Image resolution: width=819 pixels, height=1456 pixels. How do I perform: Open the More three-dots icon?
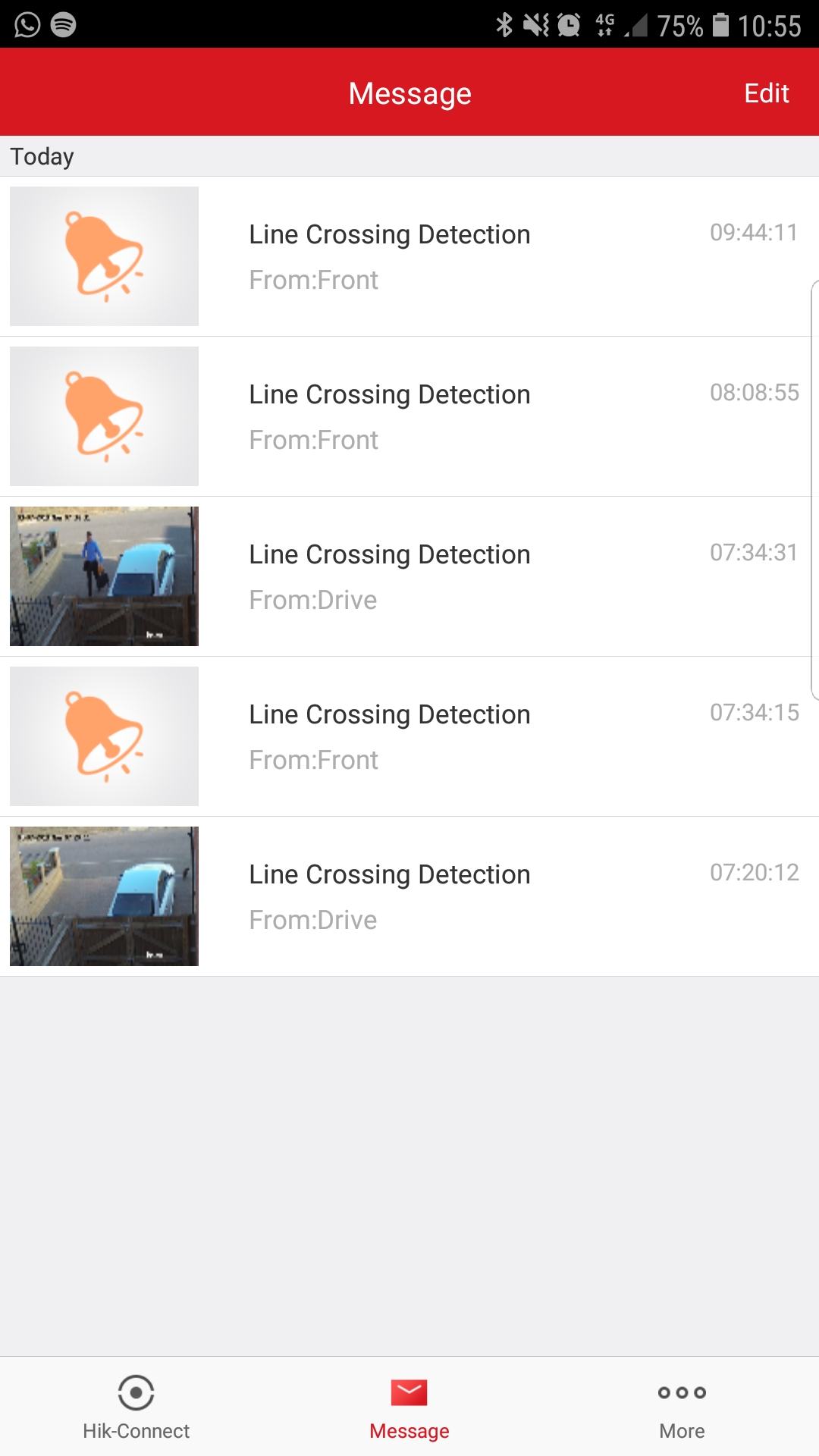click(682, 1392)
